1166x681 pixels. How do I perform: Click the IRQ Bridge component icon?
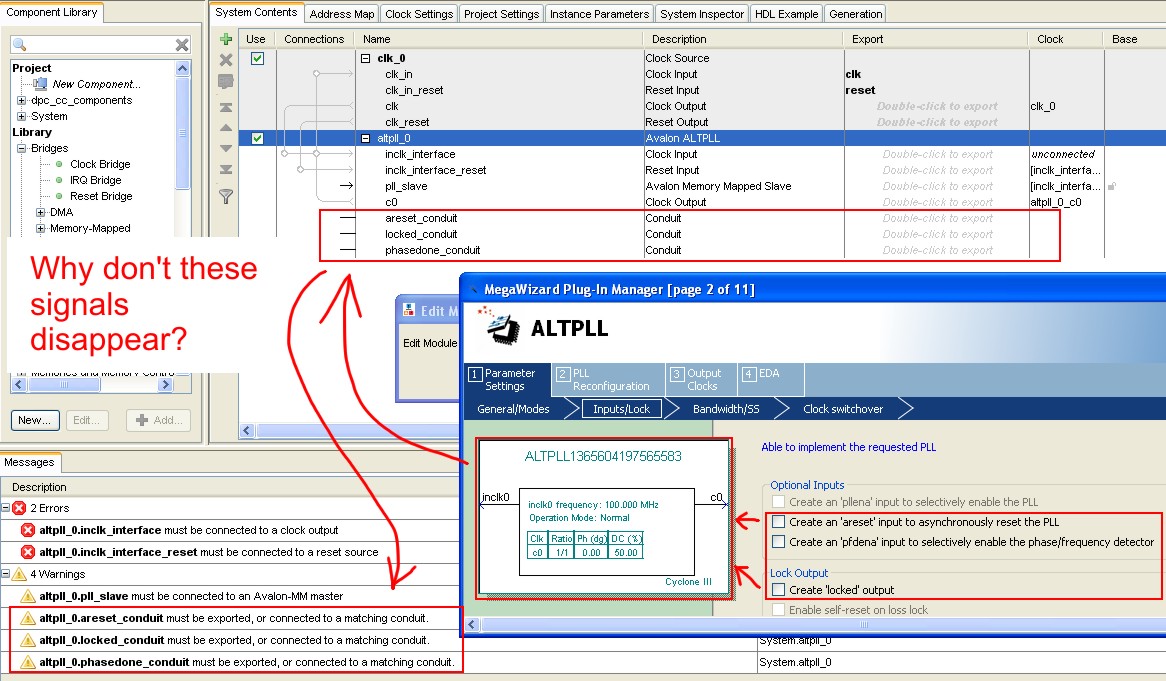(59, 180)
